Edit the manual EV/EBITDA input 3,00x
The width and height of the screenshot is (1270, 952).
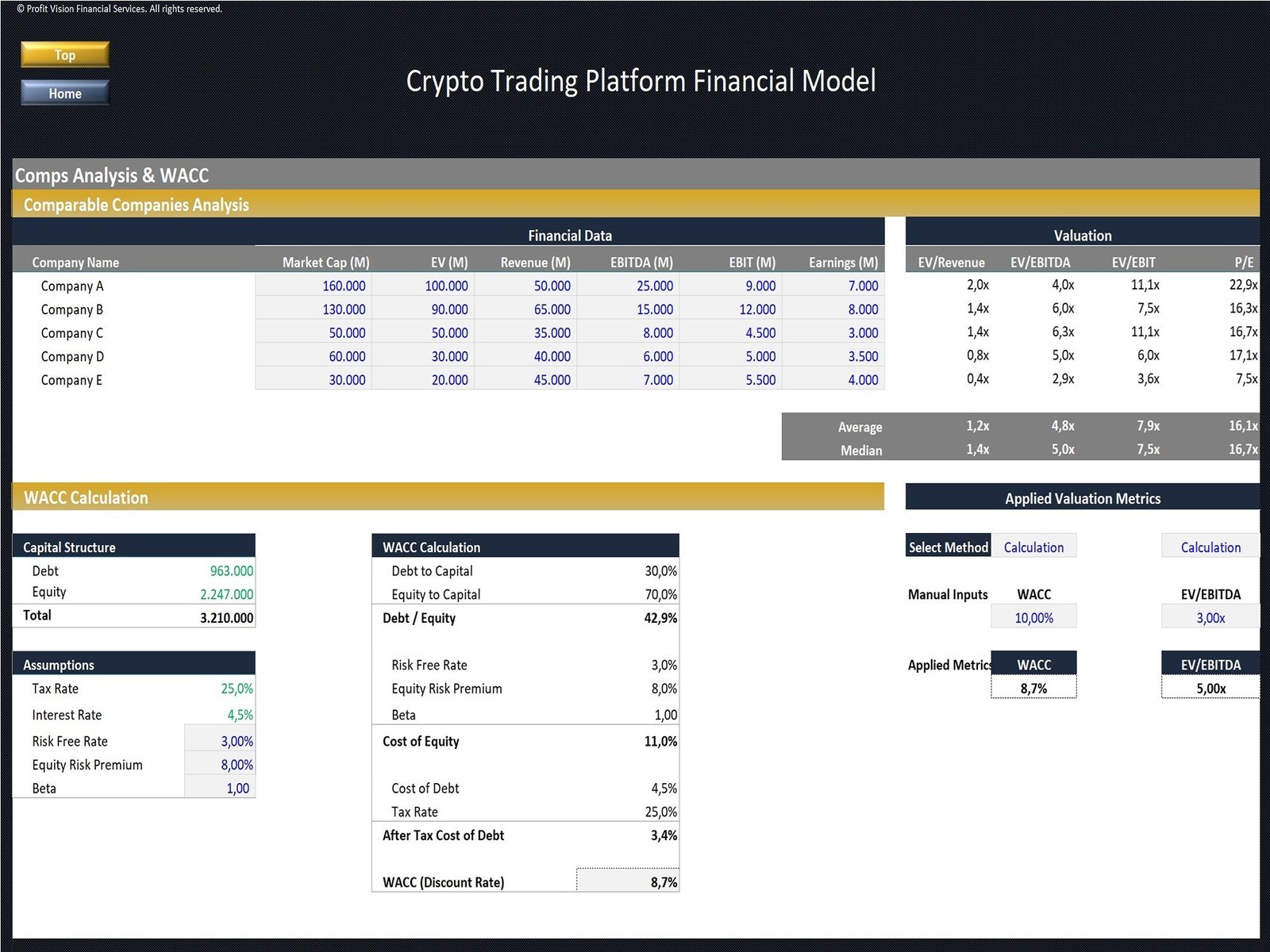(1210, 617)
